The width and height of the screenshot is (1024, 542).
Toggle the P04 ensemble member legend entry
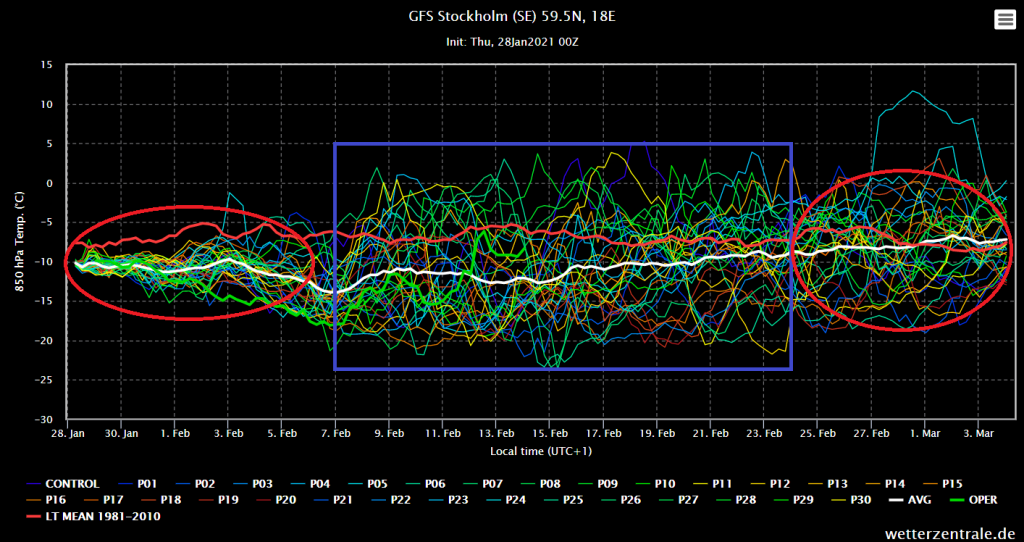click(x=310, y=484)
